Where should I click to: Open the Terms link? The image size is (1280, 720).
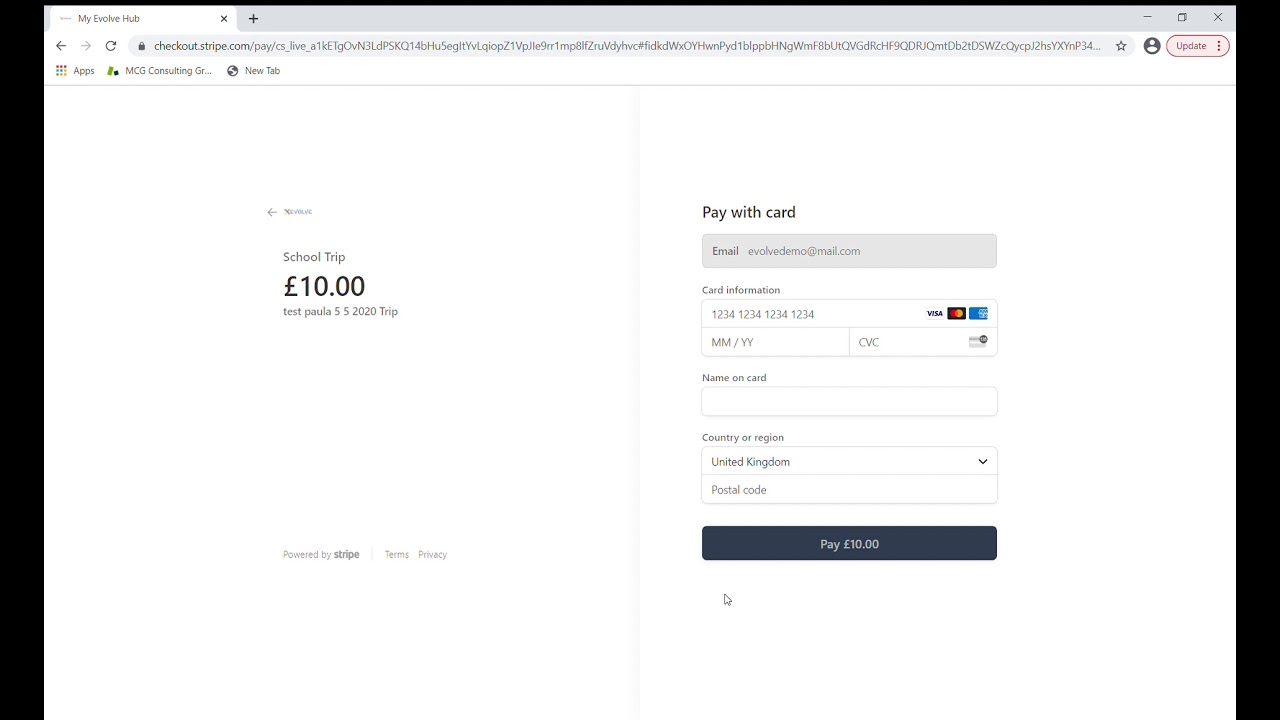click(x=397, y=555)
